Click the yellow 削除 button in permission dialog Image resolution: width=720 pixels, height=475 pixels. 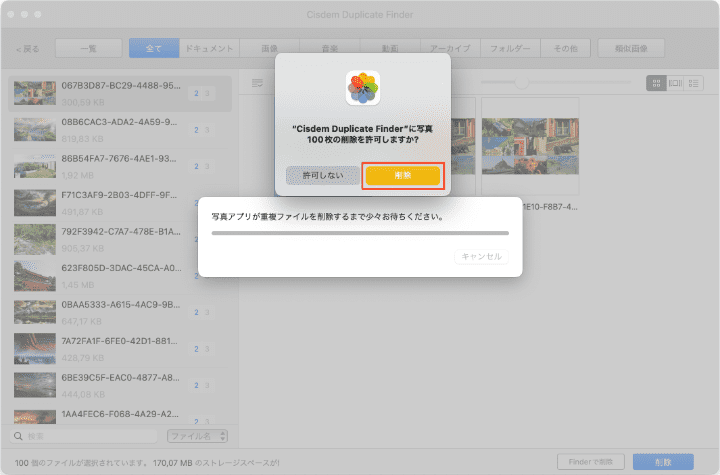click(x=403, y=175)
